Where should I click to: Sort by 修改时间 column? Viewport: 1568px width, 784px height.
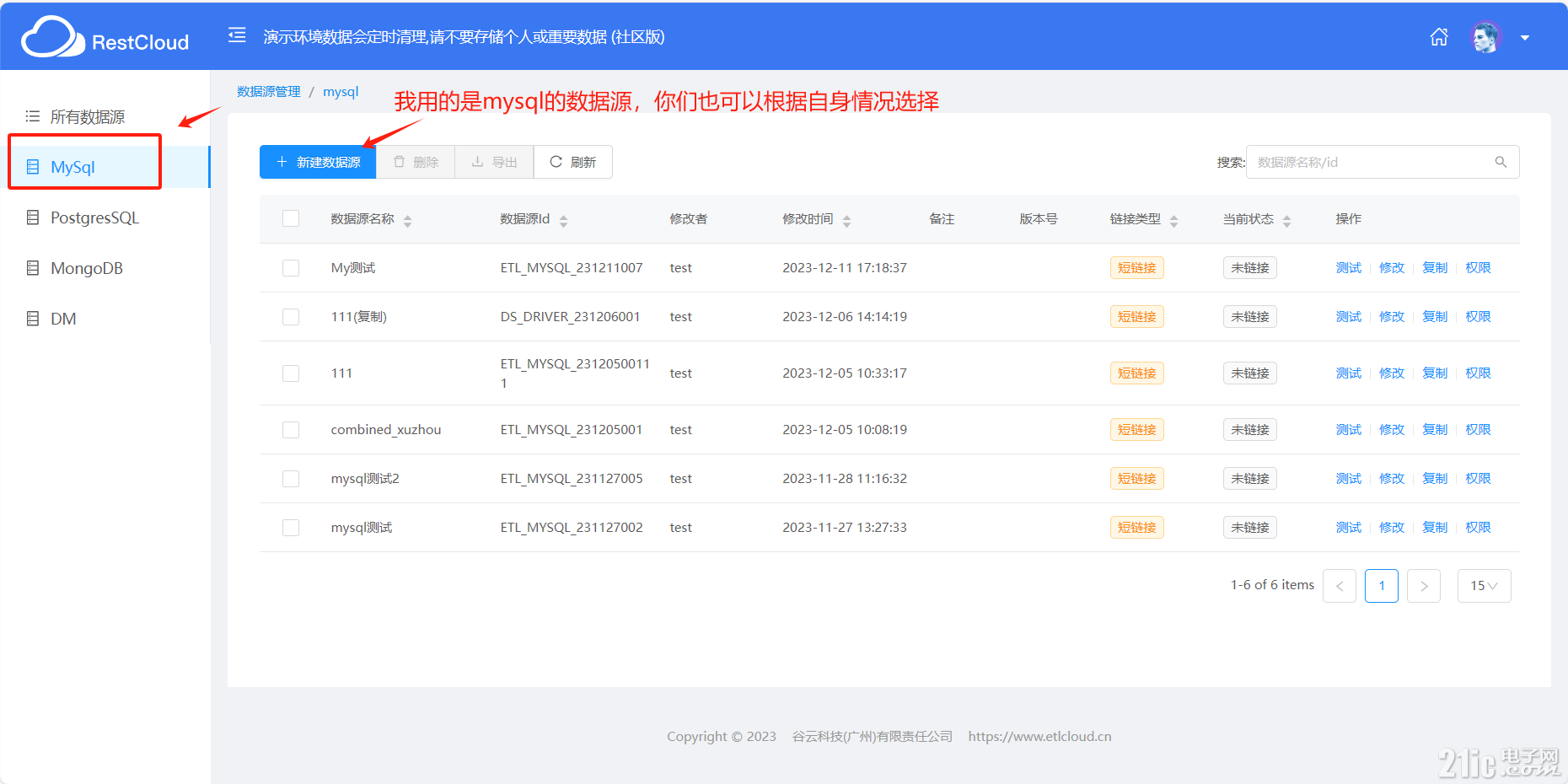pos(847,221)
